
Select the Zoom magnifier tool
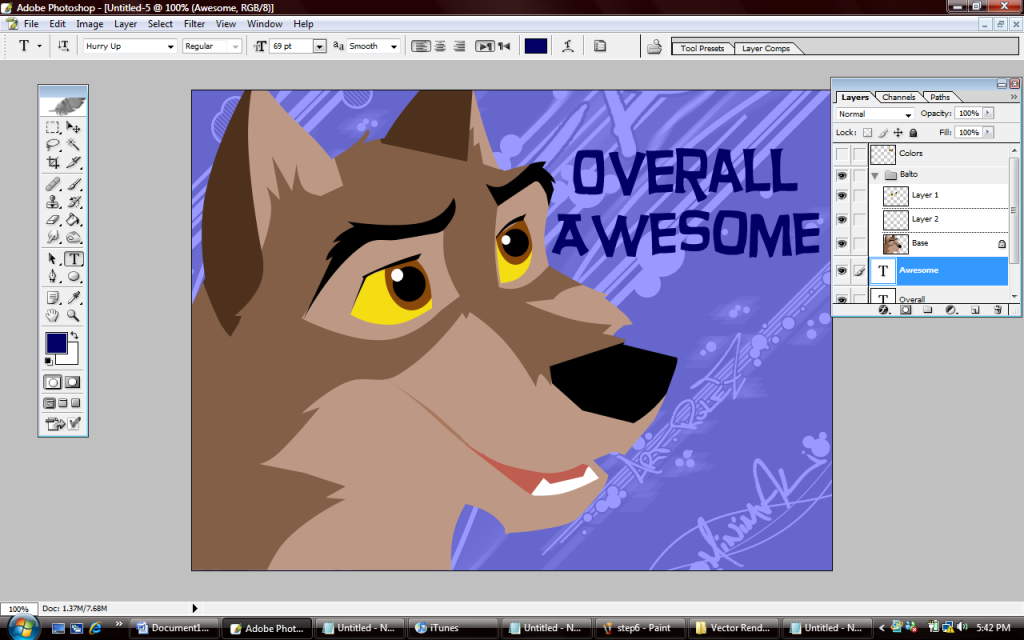73,315
